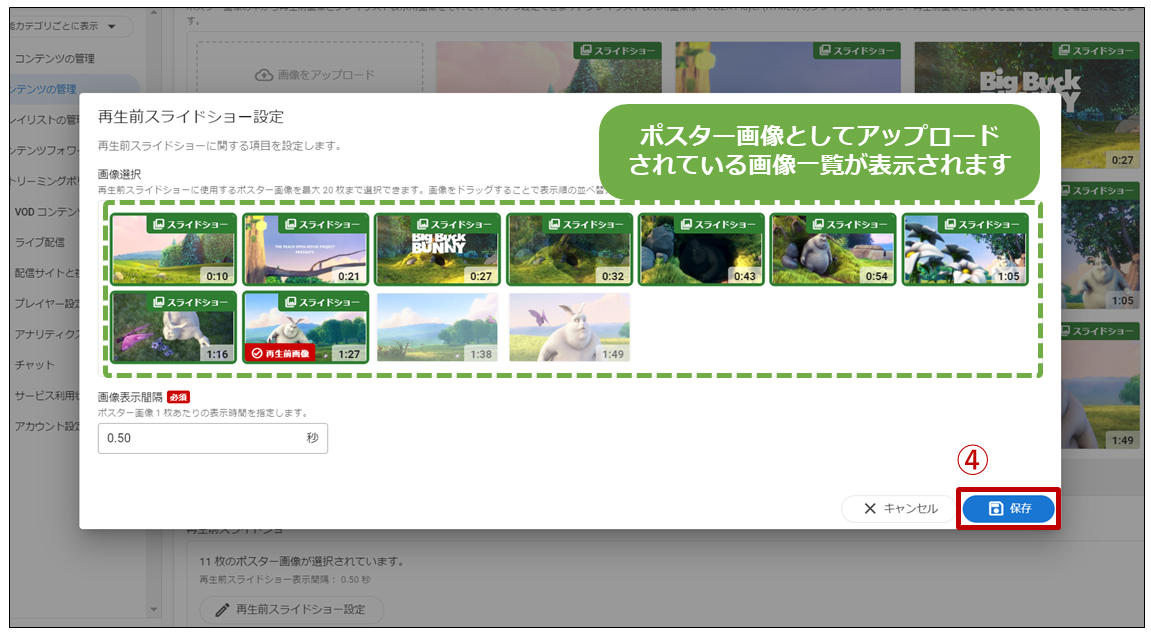The image size is (1151, 636).
Task: Open ライブ配信 in the background sidebar
Action: coord(40,242)
